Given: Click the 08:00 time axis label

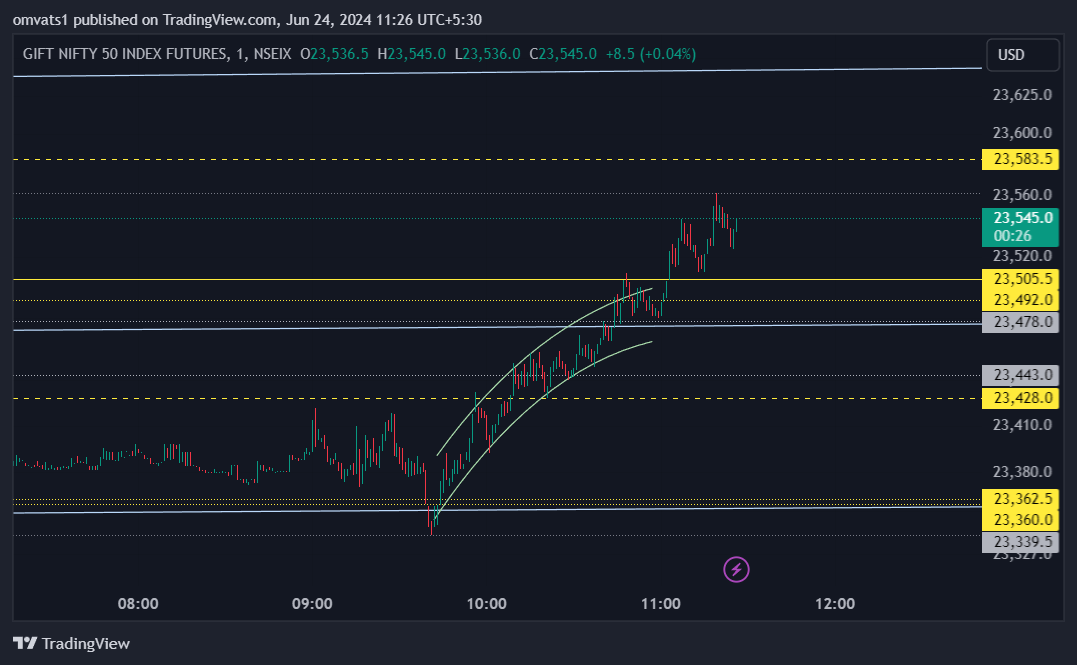Looking at the screenshot, I should (138, 604).
